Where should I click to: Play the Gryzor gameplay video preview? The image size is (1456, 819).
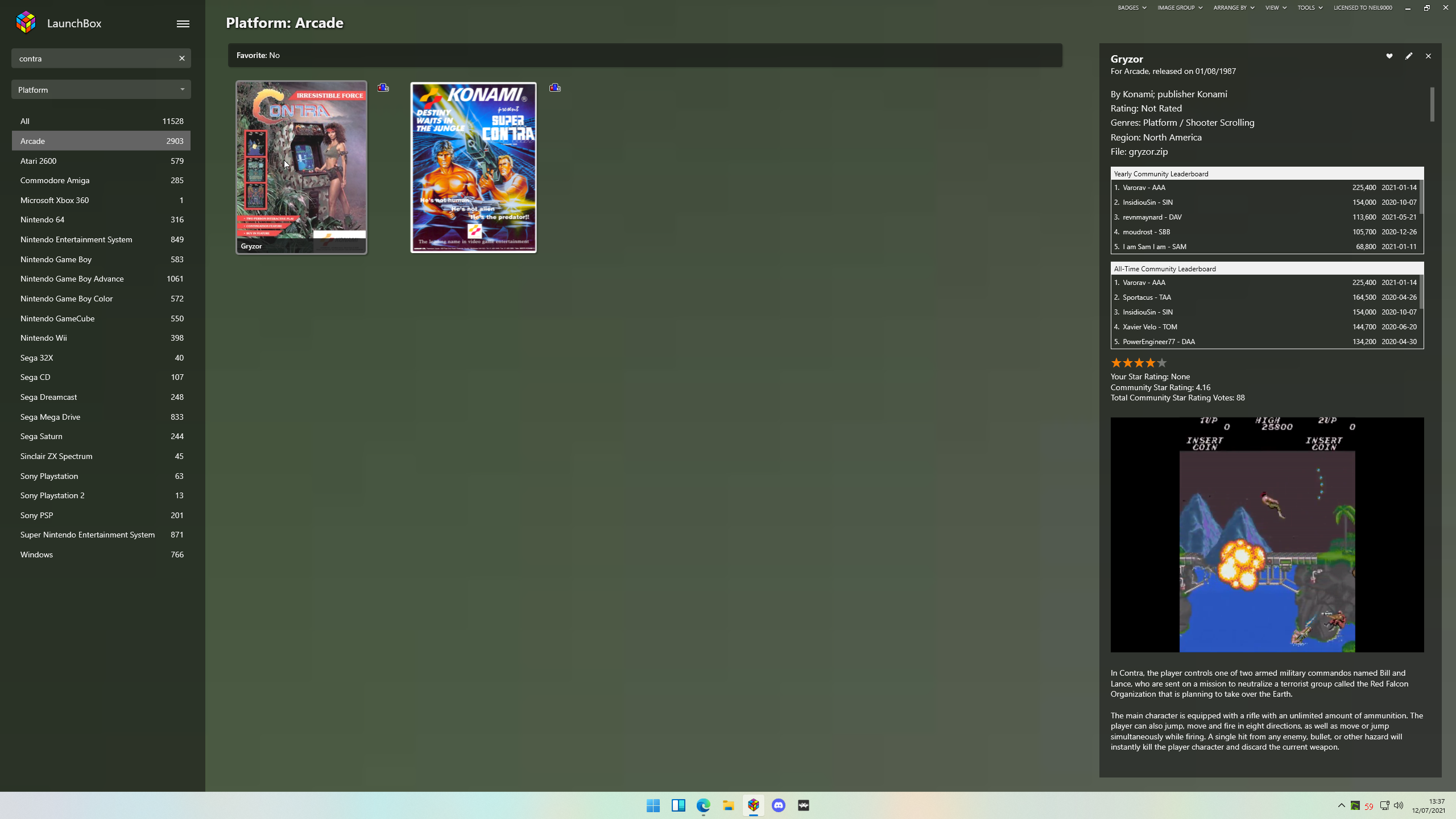[x=1267, y=535]
